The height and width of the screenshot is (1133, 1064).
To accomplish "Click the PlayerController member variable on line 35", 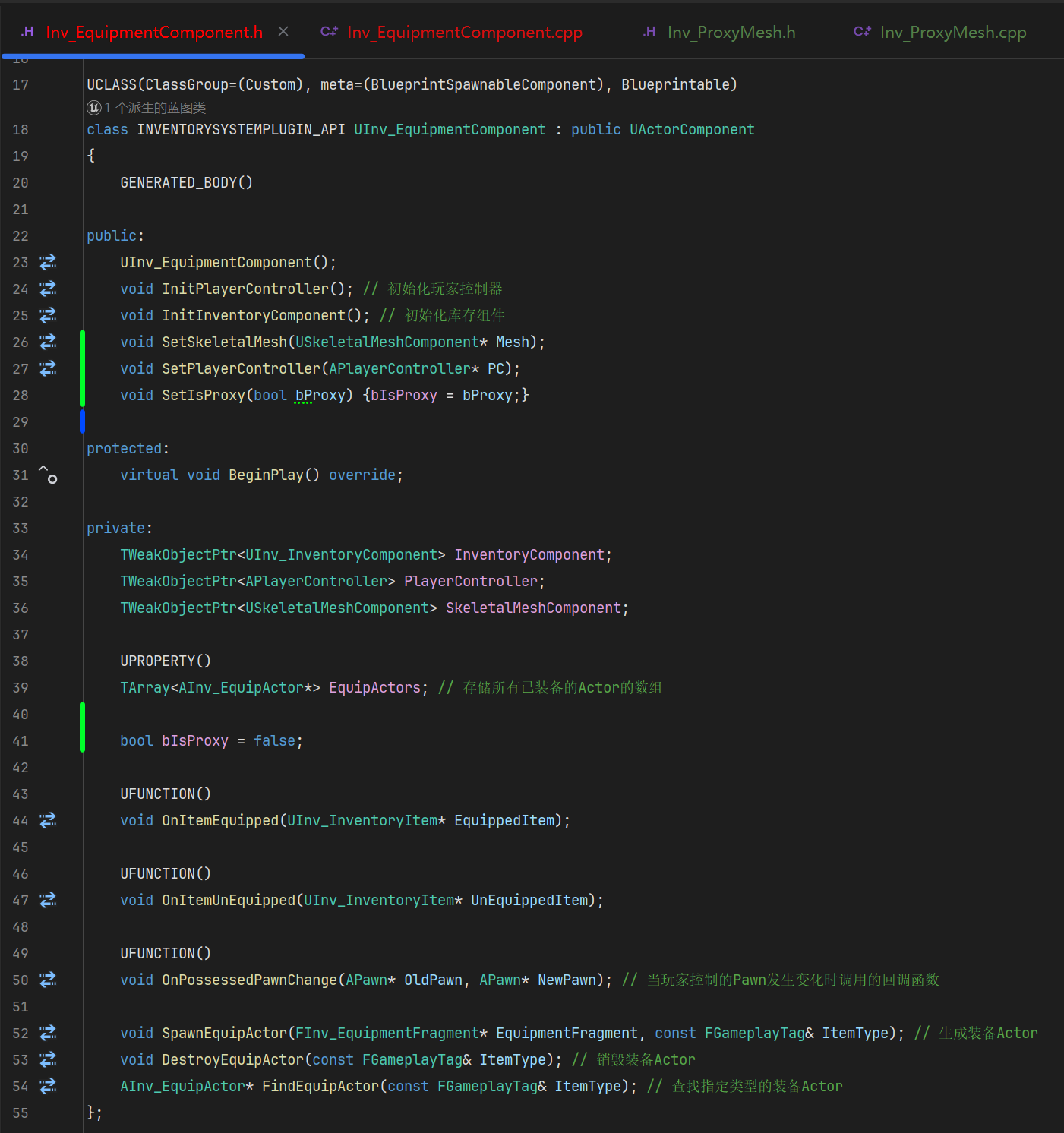I will pos(471,581).
